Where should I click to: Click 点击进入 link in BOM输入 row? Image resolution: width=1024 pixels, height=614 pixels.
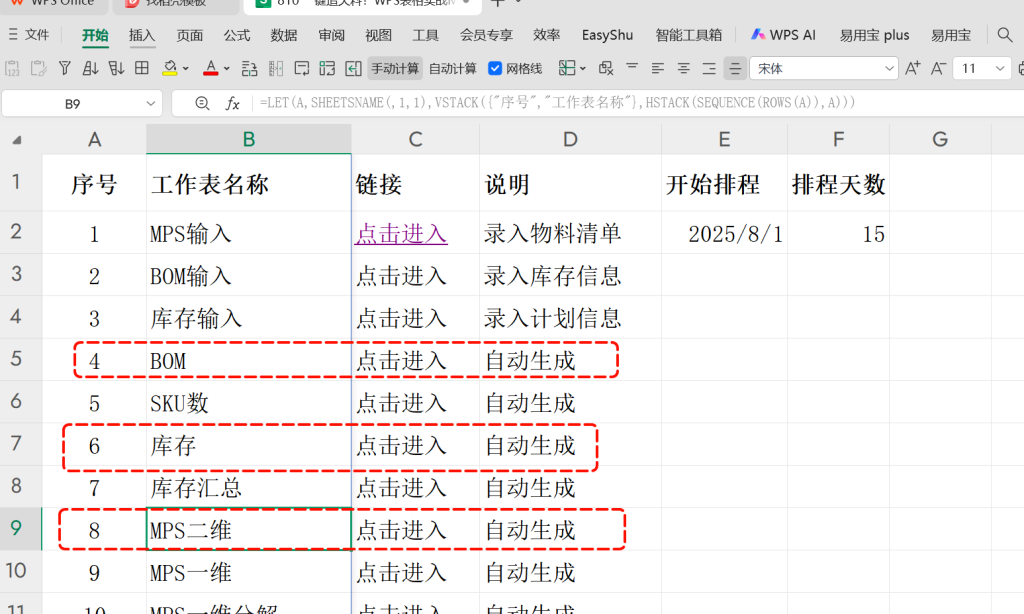pos(401,276)
